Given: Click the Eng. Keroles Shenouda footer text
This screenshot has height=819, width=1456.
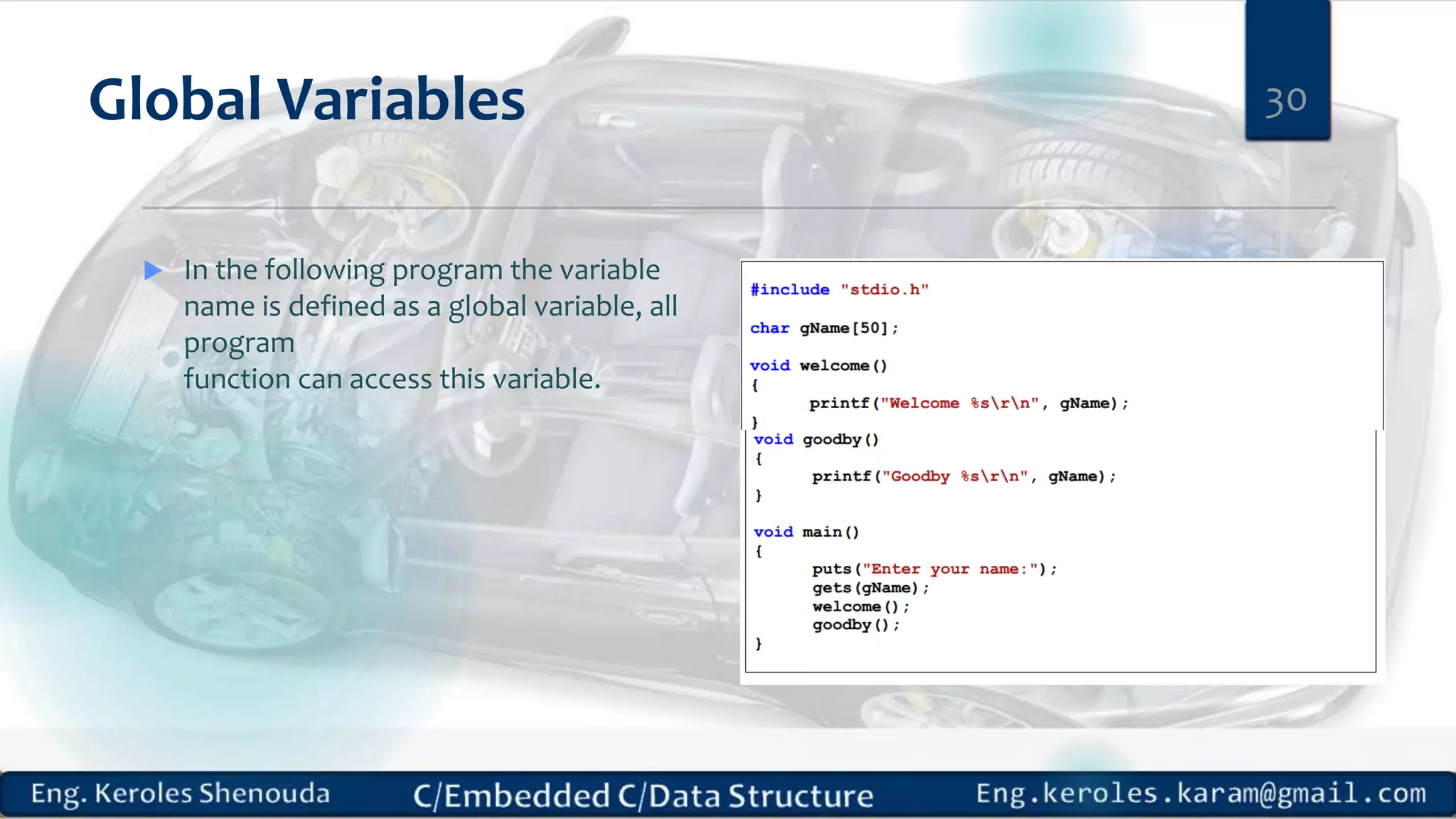Looking at the screenshot, I should pos(181,793).
